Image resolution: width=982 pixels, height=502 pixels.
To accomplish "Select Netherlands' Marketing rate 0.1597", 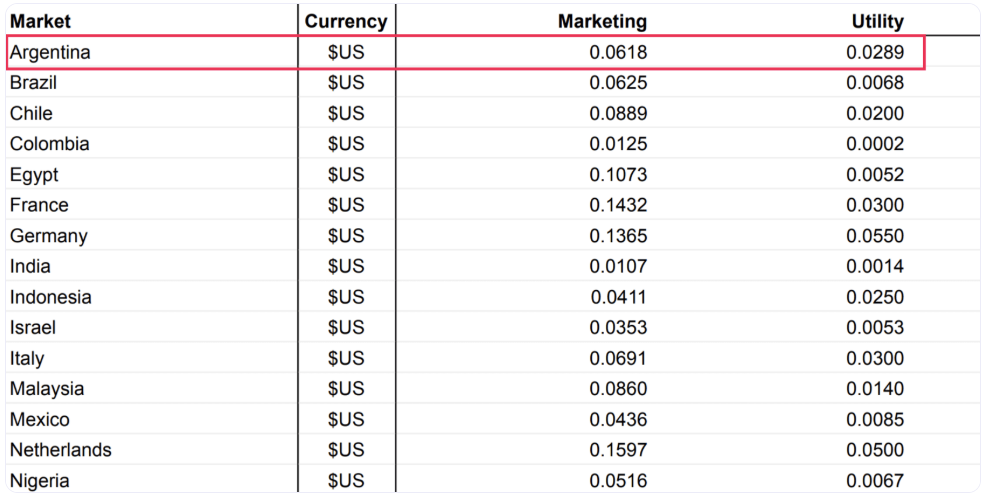I will (618, 450).
